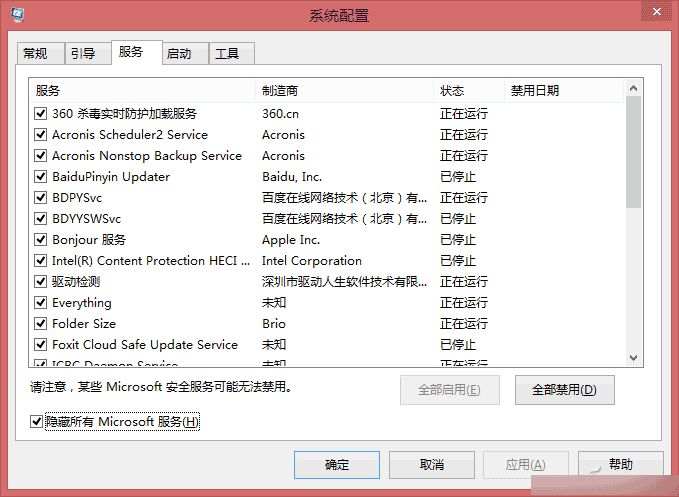Viewport: 679px width, 497px height.
Task: Switch to the 工具 tab
Action: point(232,54)
